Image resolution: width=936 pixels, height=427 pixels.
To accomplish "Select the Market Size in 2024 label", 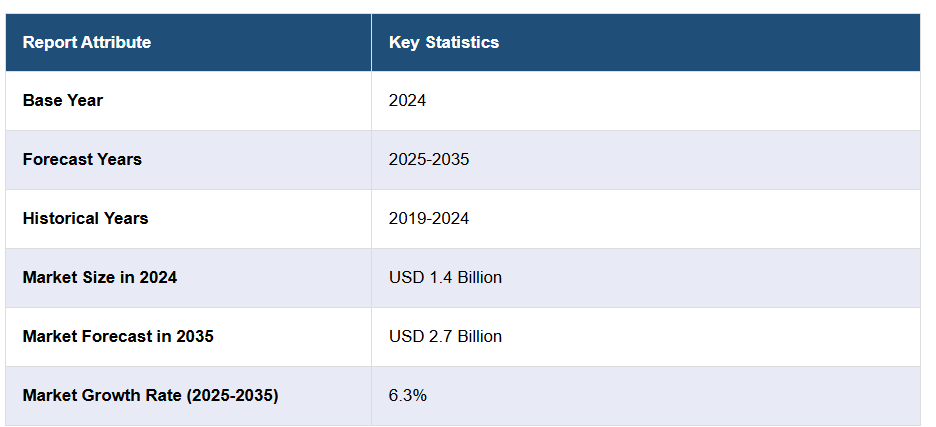I will point(100,277).
